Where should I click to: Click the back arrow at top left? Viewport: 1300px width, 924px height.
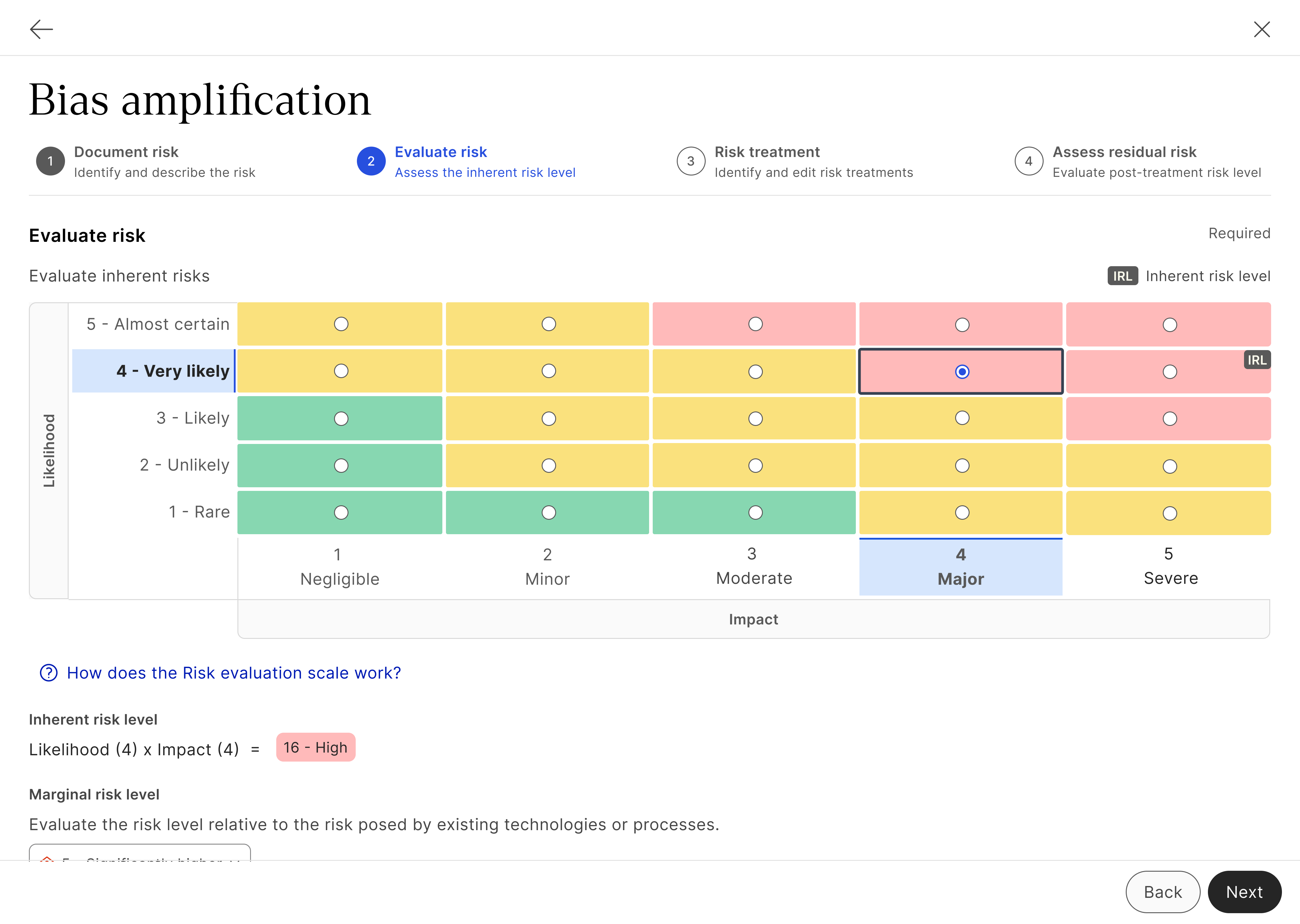42,29
